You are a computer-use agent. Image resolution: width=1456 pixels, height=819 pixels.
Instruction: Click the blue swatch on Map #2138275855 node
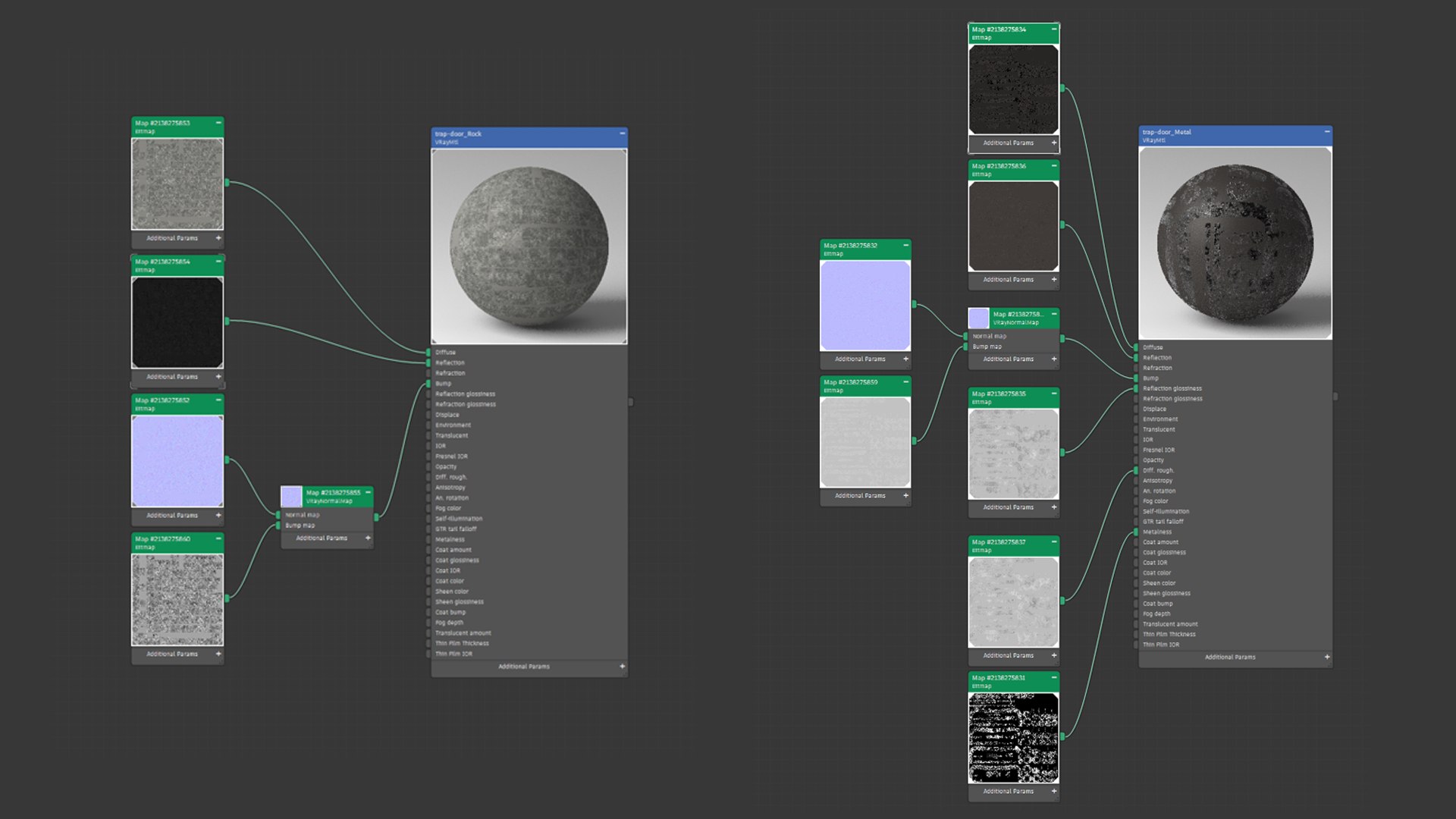point(291,497)
